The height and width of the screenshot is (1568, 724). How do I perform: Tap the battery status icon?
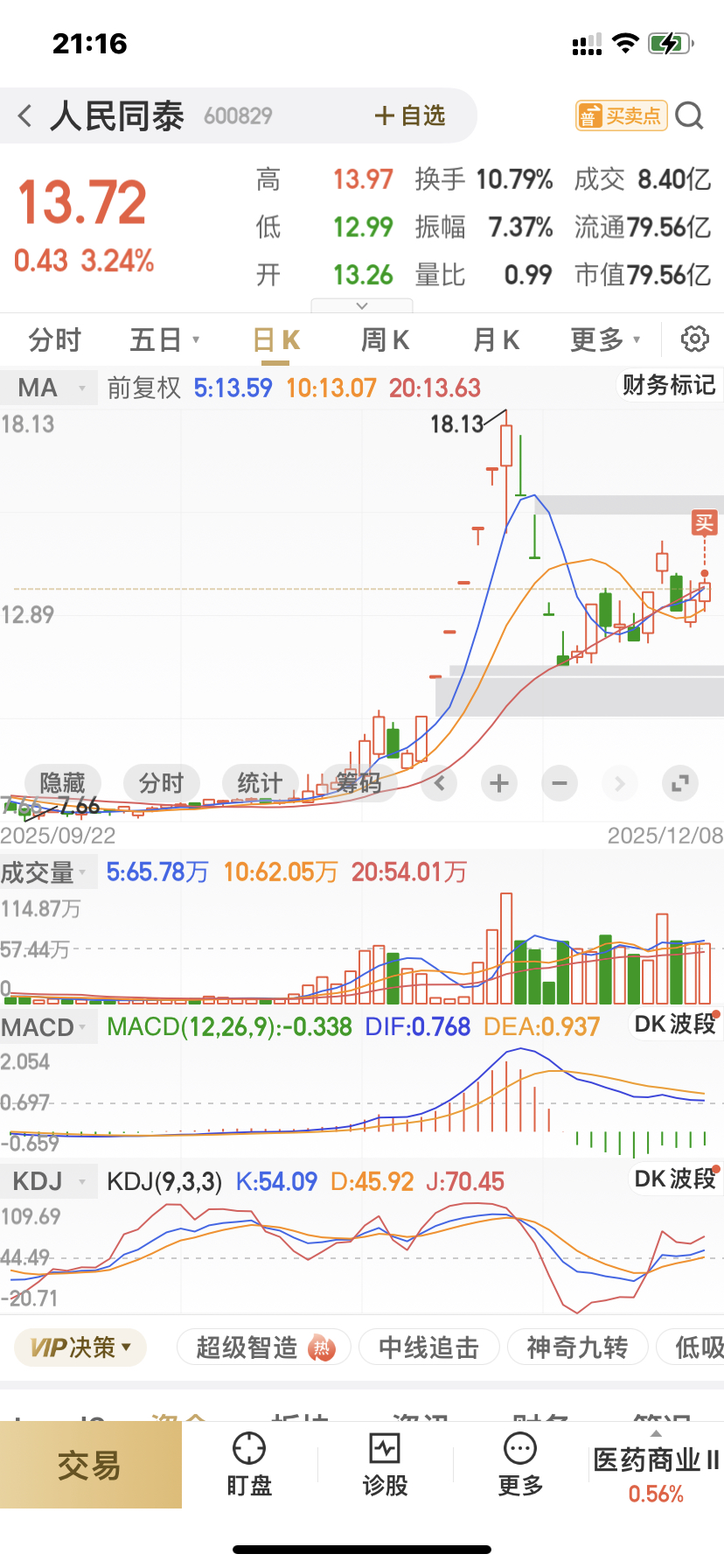pyautogui.click(x=671, y=44)
